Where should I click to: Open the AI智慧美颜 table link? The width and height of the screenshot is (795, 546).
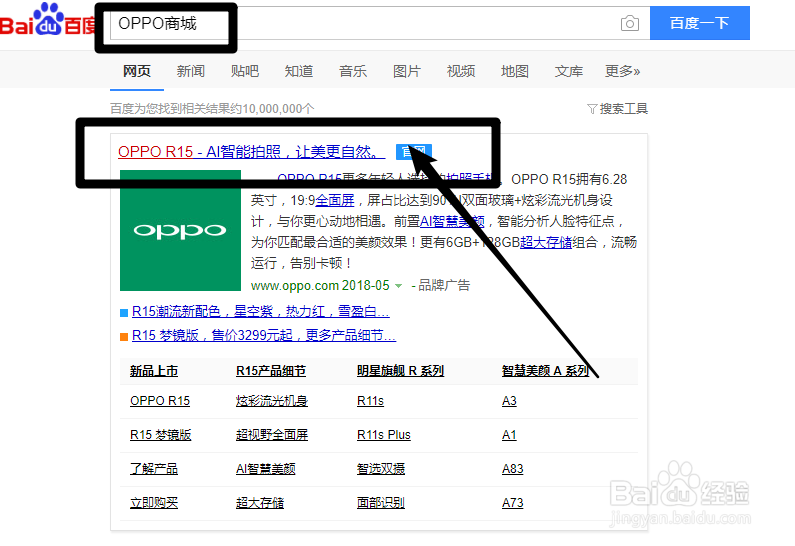point(266,469)
